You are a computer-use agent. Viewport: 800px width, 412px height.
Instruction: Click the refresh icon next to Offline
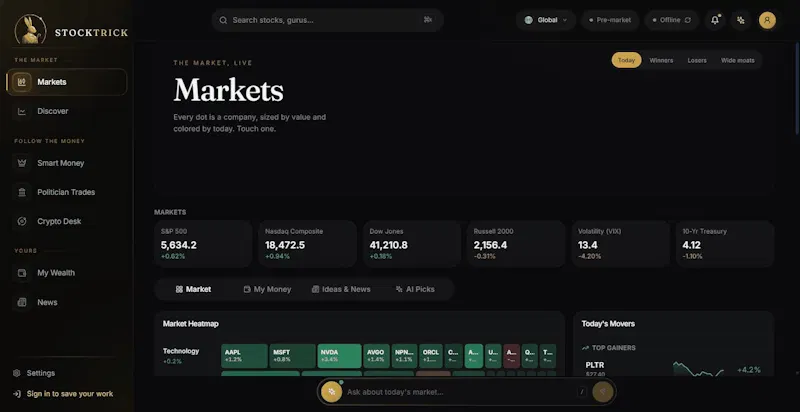point(688,20)
